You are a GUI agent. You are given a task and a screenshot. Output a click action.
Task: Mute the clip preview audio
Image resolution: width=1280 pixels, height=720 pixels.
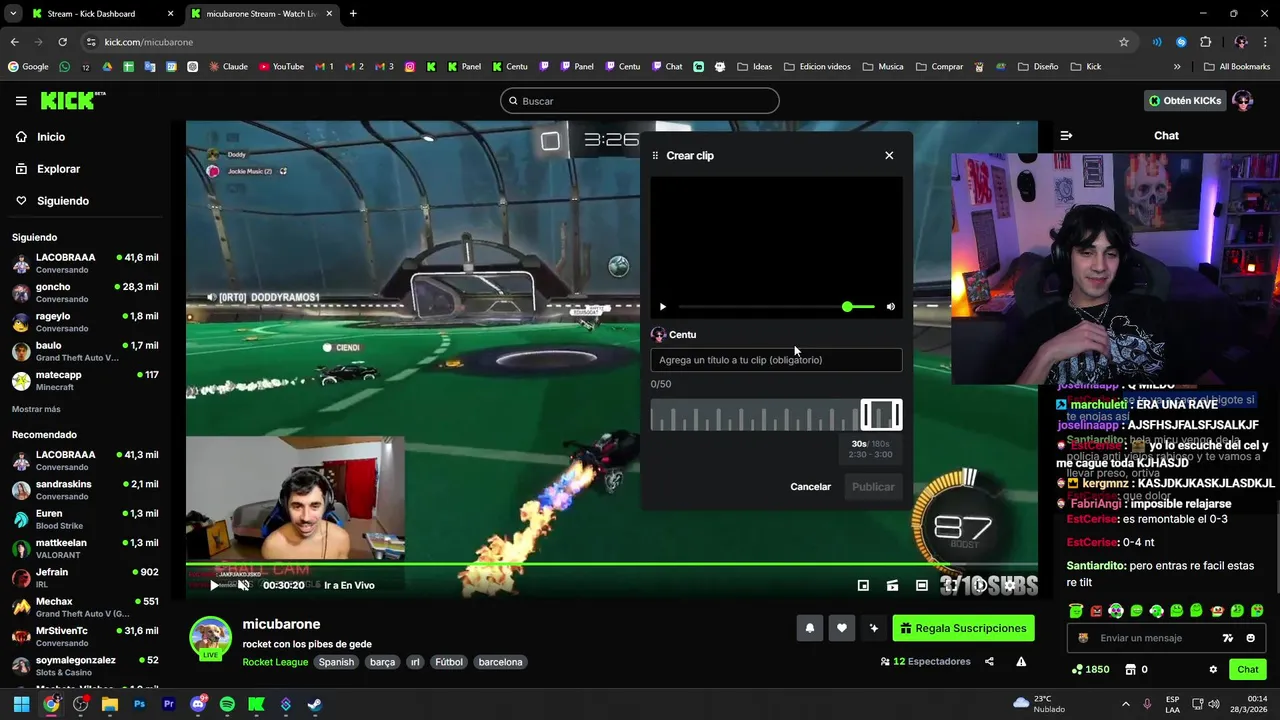(890, 307)
